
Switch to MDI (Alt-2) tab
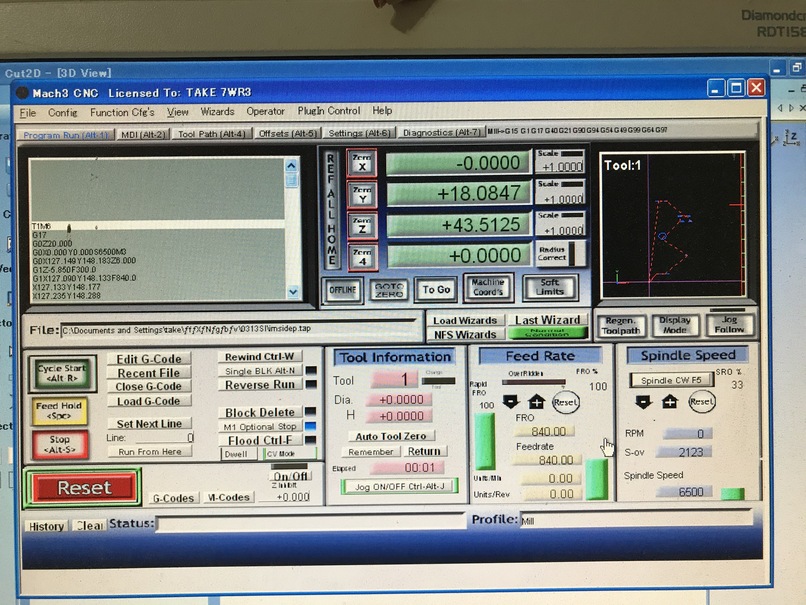142,134
